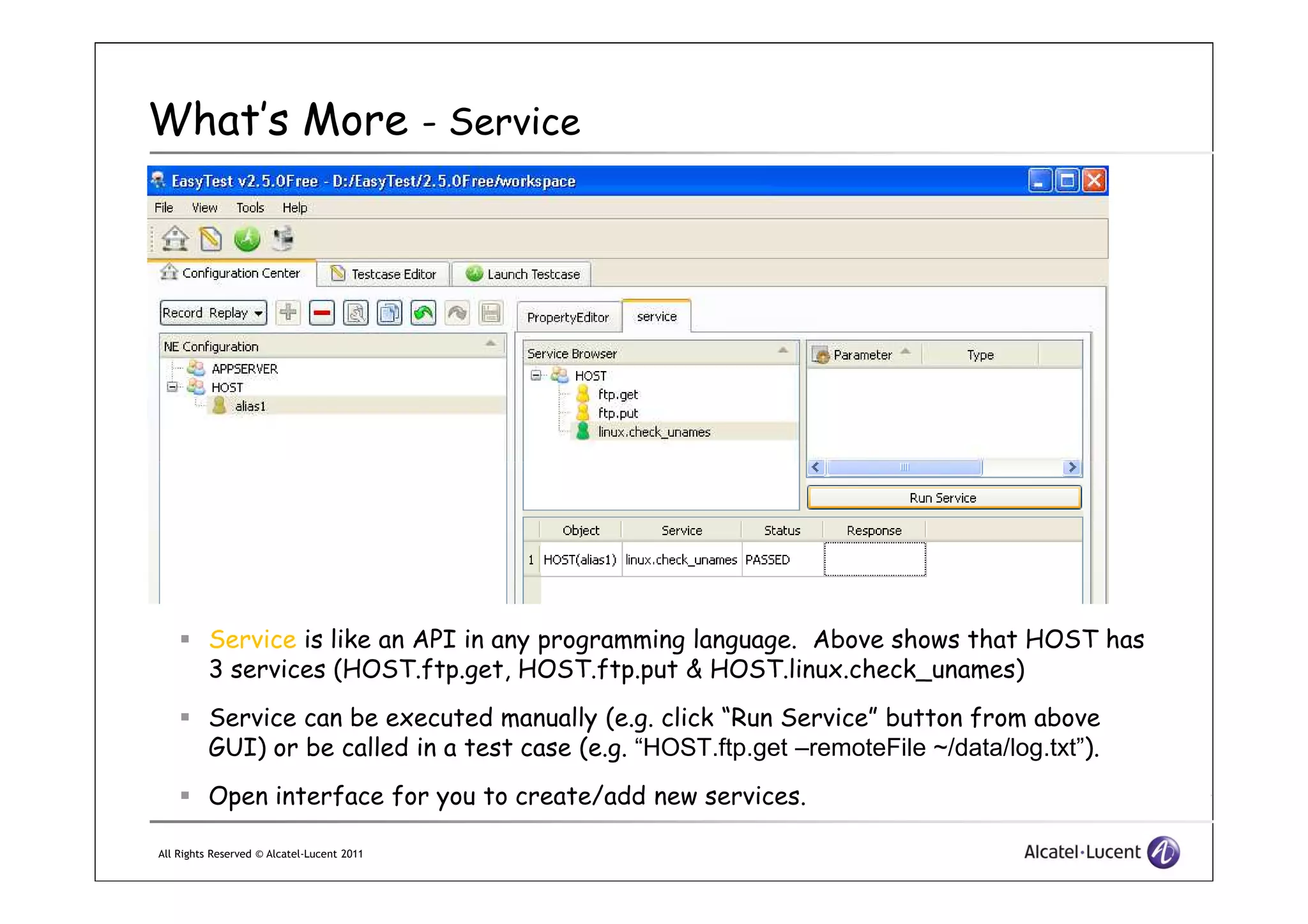Click the gray redo arrow icon
Viewport: 1308px width, 924px height.
coord(457,313)
